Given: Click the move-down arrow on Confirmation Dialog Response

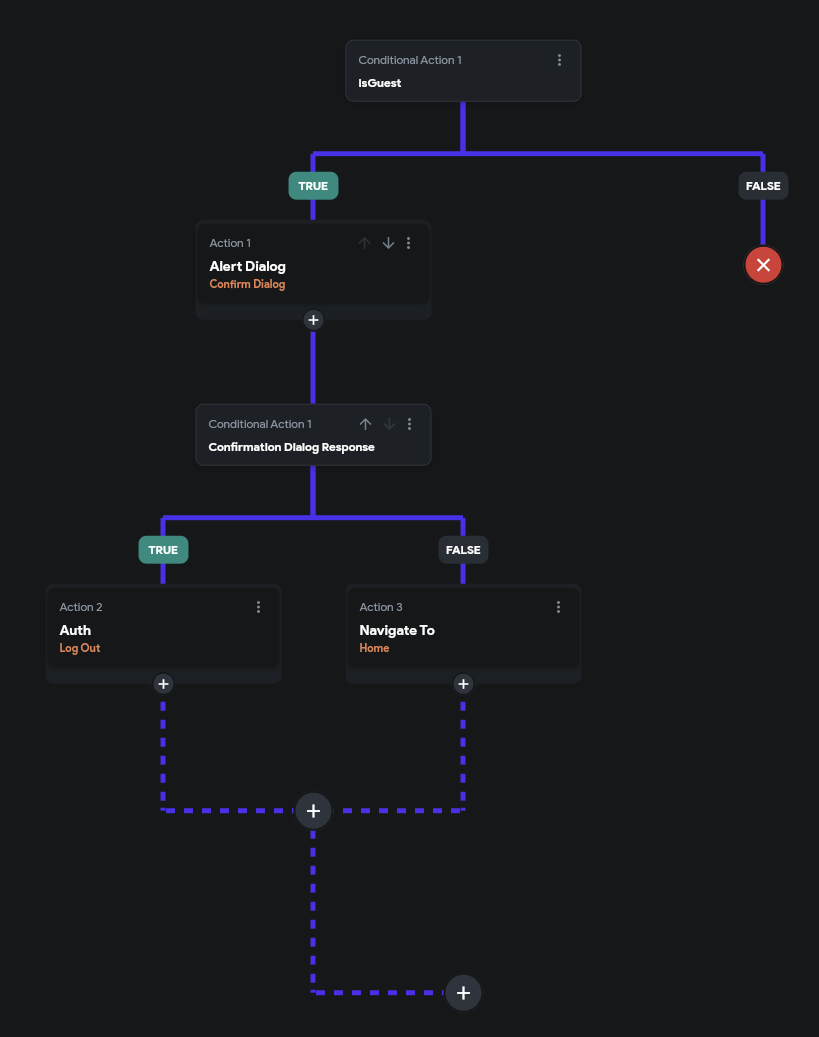Looking at the screenshot, I should point(389,424).
